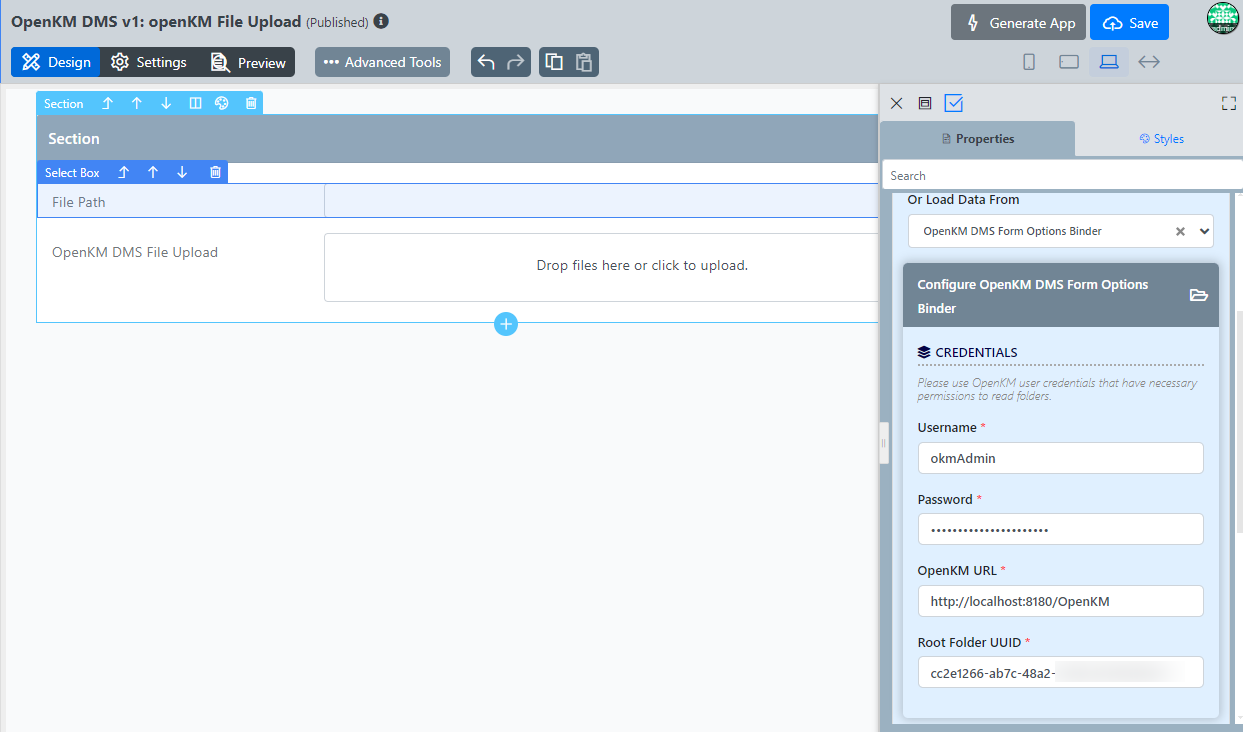Screen dimensions: 1243x732
Task: Click the Advanced Tools button
Action: click(x=382, y=62)
